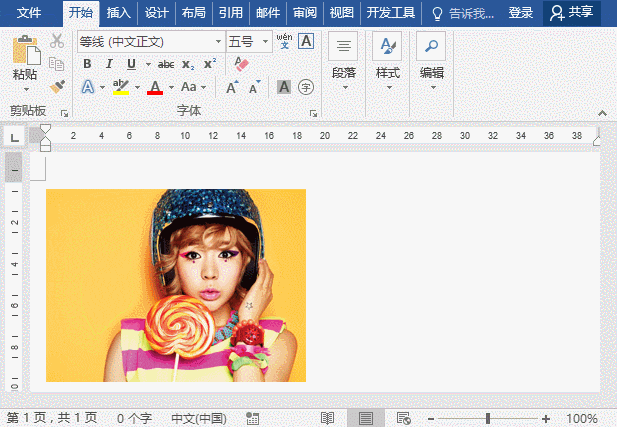
Task: Click the Clear Formatting eraser icon
Action: (240, 64)
